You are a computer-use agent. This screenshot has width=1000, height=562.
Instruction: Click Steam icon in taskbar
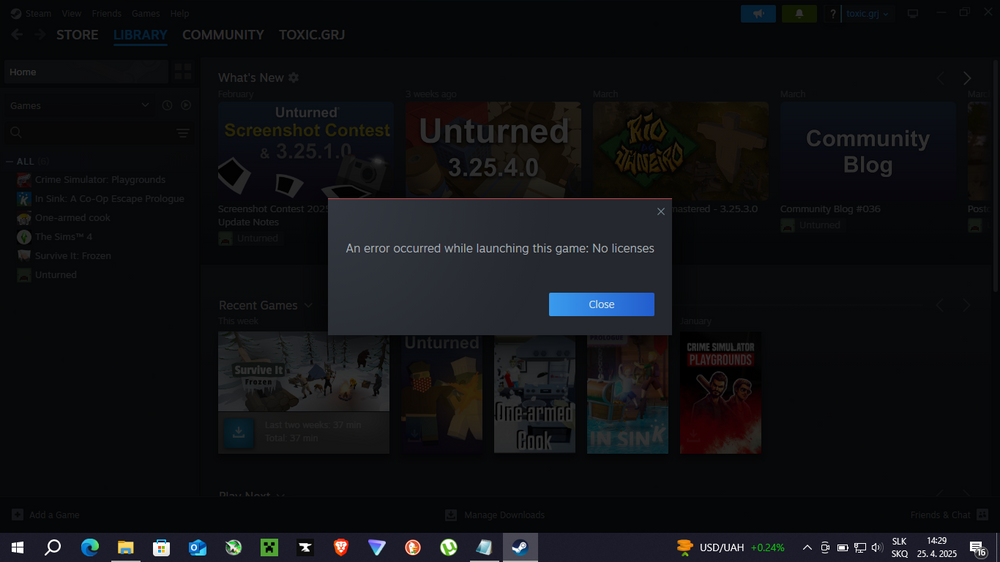520,547
